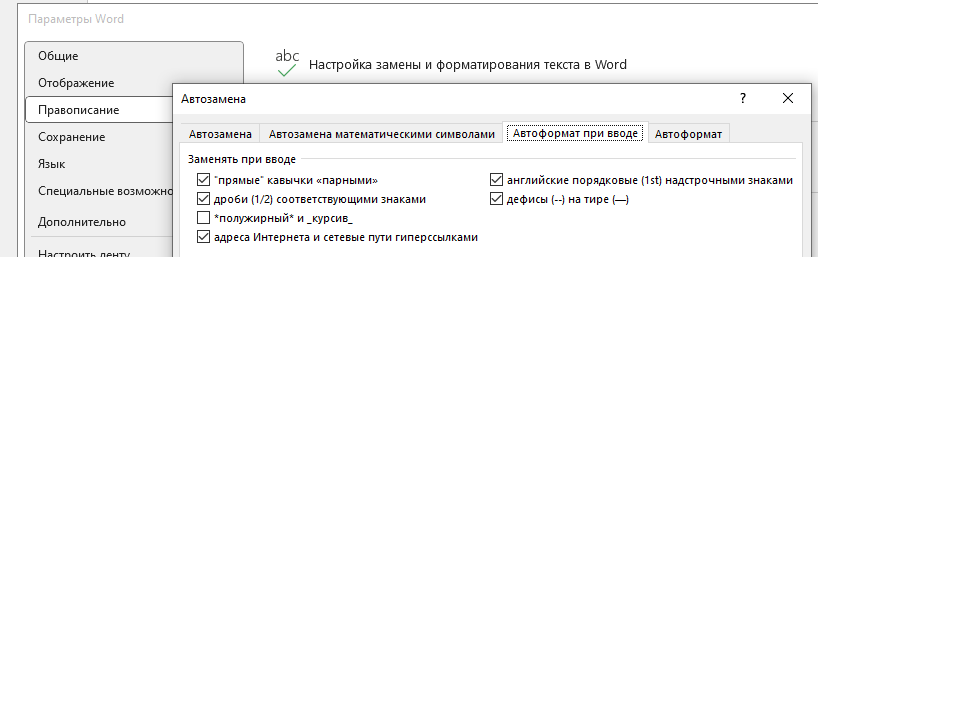Toggle дроби (1/2) replacement checkbox
Image resolution: width=960 pixels, height=720 pixels.
[203, 199]
